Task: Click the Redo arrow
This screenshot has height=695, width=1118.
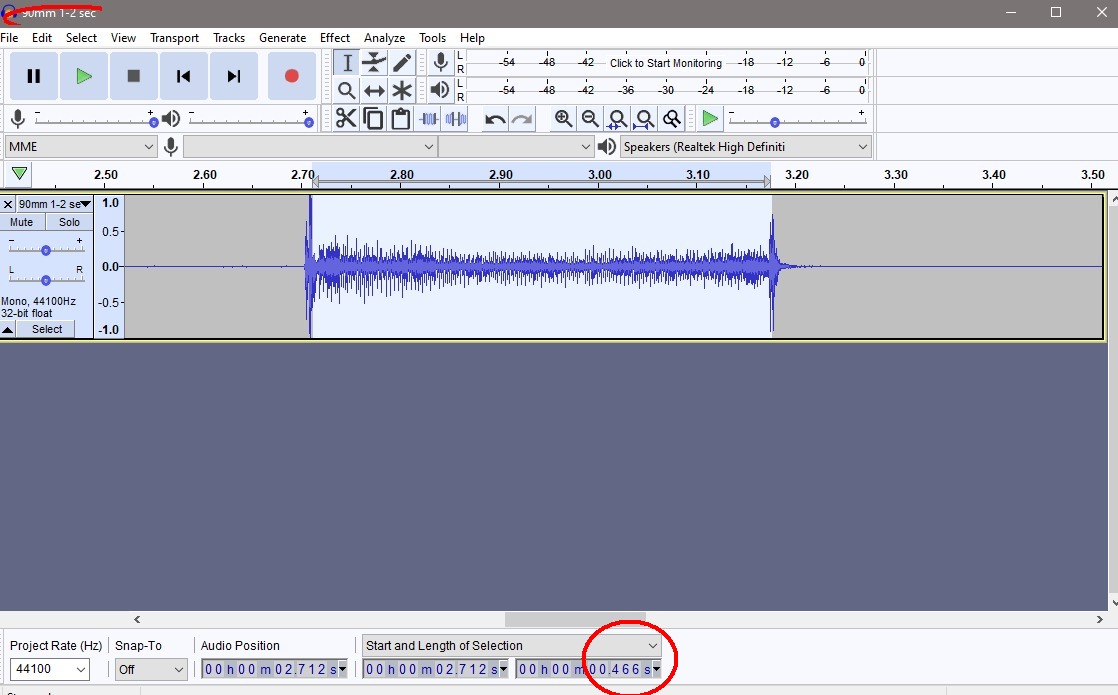Action: pyautogui.click(x=522, y=118)
